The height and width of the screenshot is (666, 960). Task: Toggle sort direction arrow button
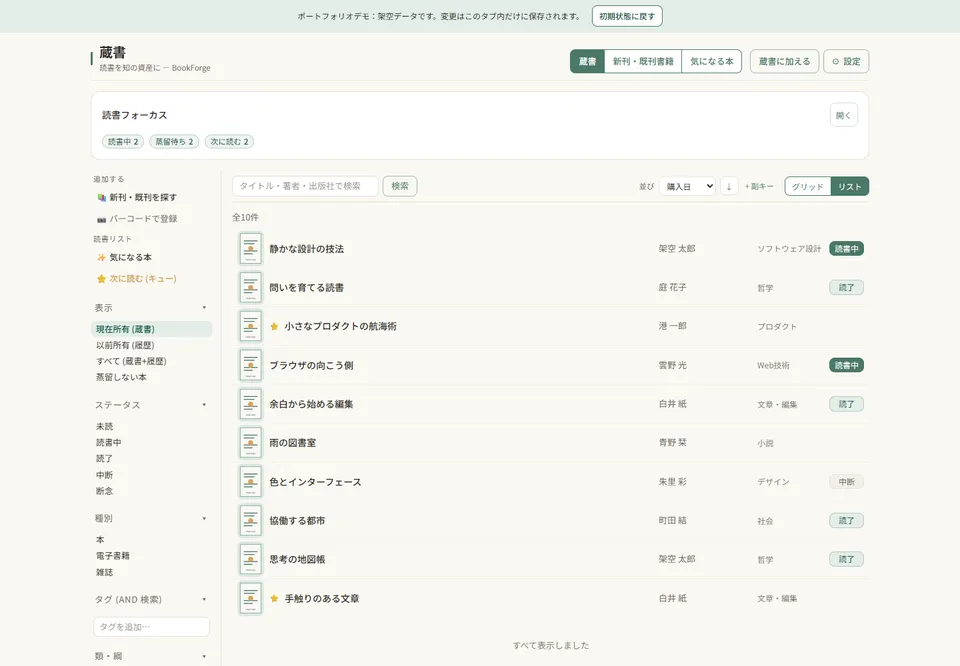(x=729, y=186)
